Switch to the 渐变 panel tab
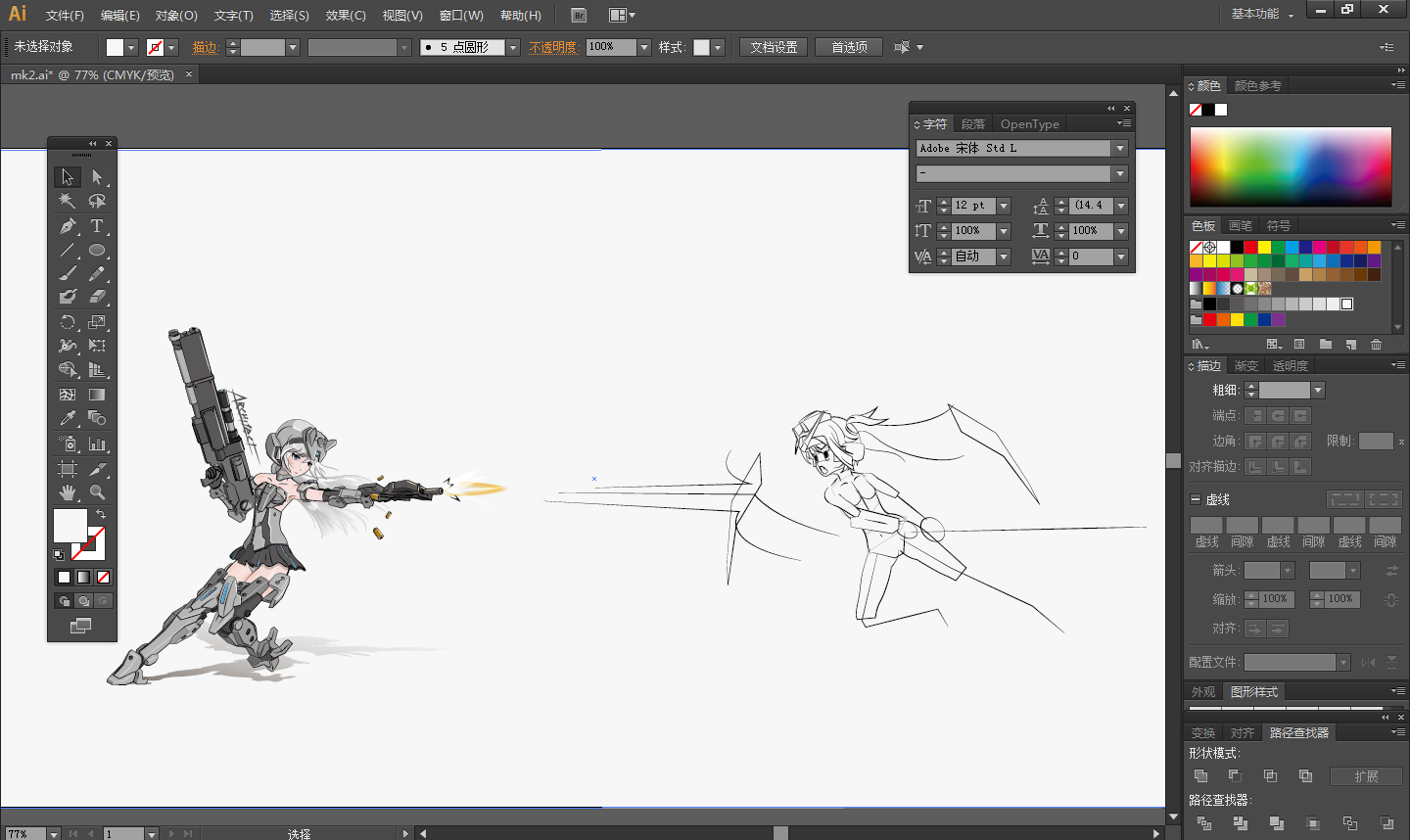The width and height of the screenshot is (1410, 840). click(x=1245, y=365)
